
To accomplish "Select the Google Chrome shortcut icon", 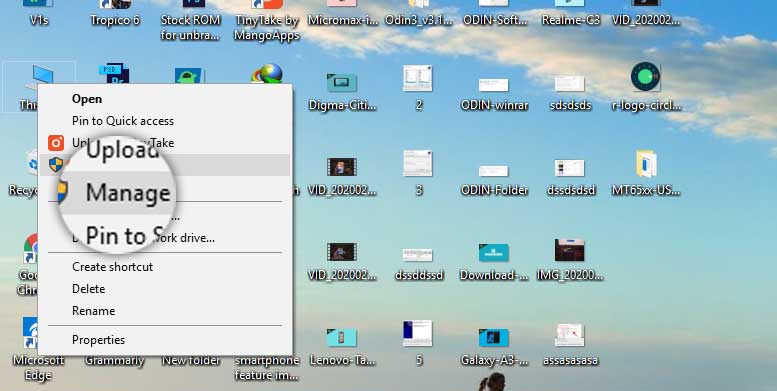I will (x=31, y=249).
